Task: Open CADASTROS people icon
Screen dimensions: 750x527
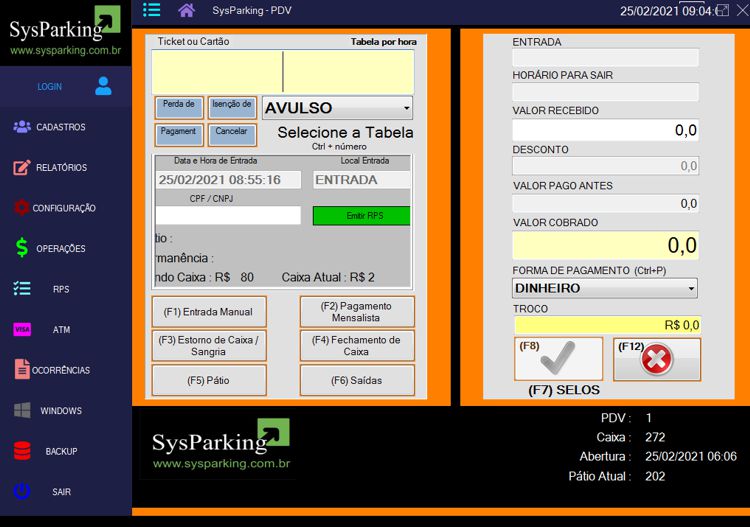Action: (22, 127)
